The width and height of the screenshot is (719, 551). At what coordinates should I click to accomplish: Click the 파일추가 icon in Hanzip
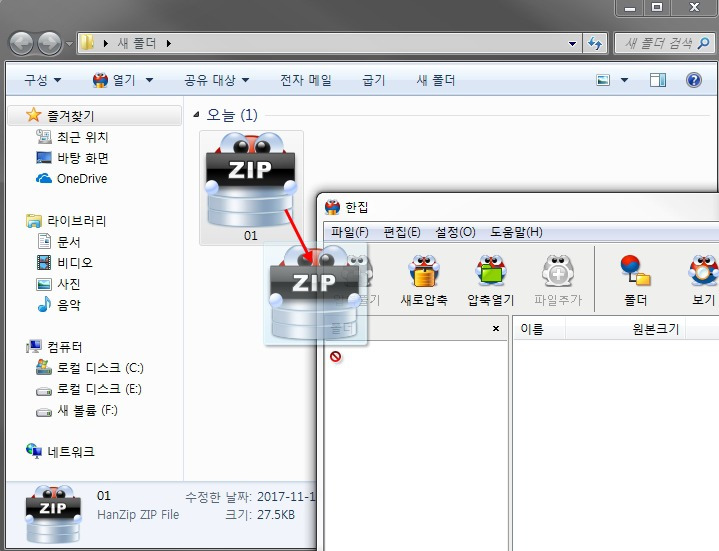click(558, 280)
